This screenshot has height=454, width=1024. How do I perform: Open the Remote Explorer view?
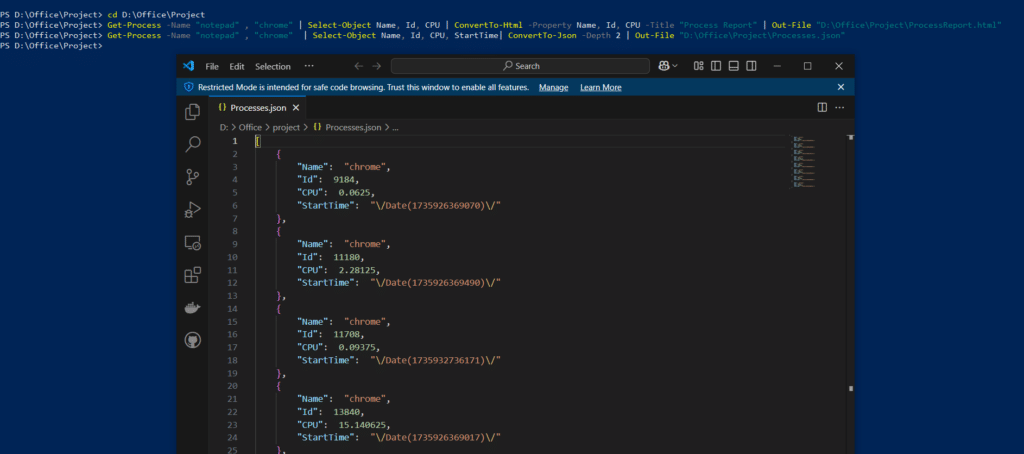click(193, 243)
